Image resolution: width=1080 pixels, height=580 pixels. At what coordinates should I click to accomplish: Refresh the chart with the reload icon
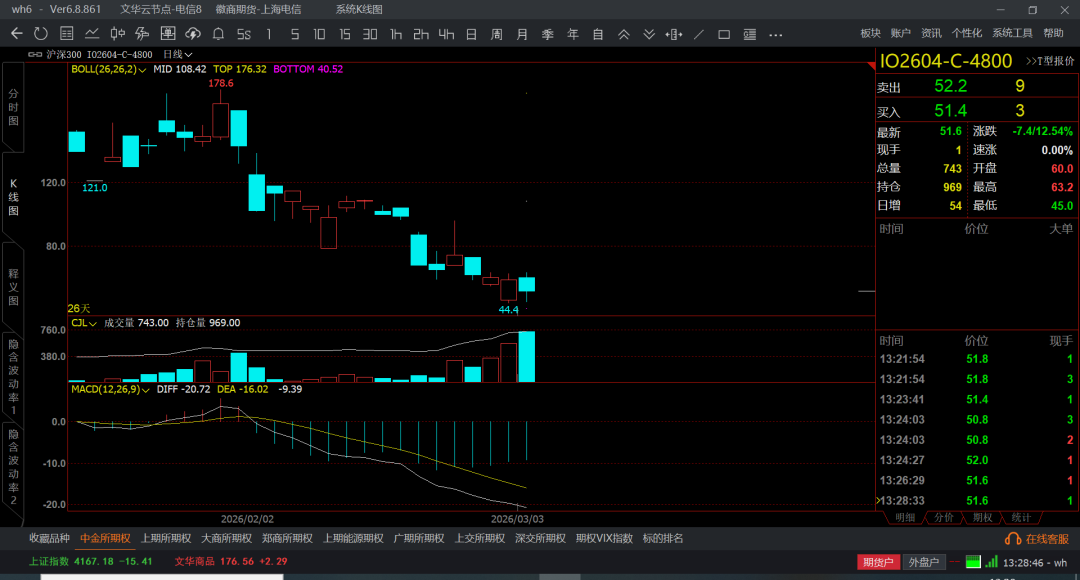click(x=40, y=34)
